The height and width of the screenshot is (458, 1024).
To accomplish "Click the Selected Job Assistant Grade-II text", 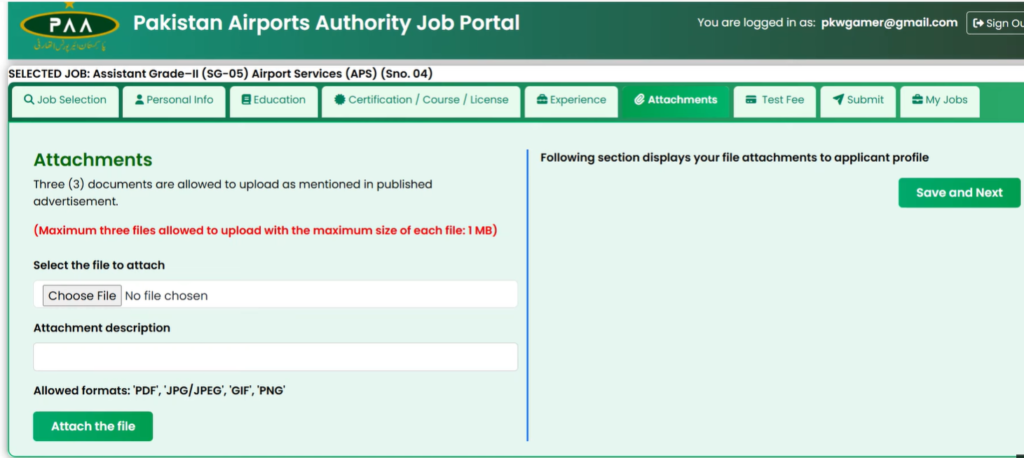I will point(220,73).
